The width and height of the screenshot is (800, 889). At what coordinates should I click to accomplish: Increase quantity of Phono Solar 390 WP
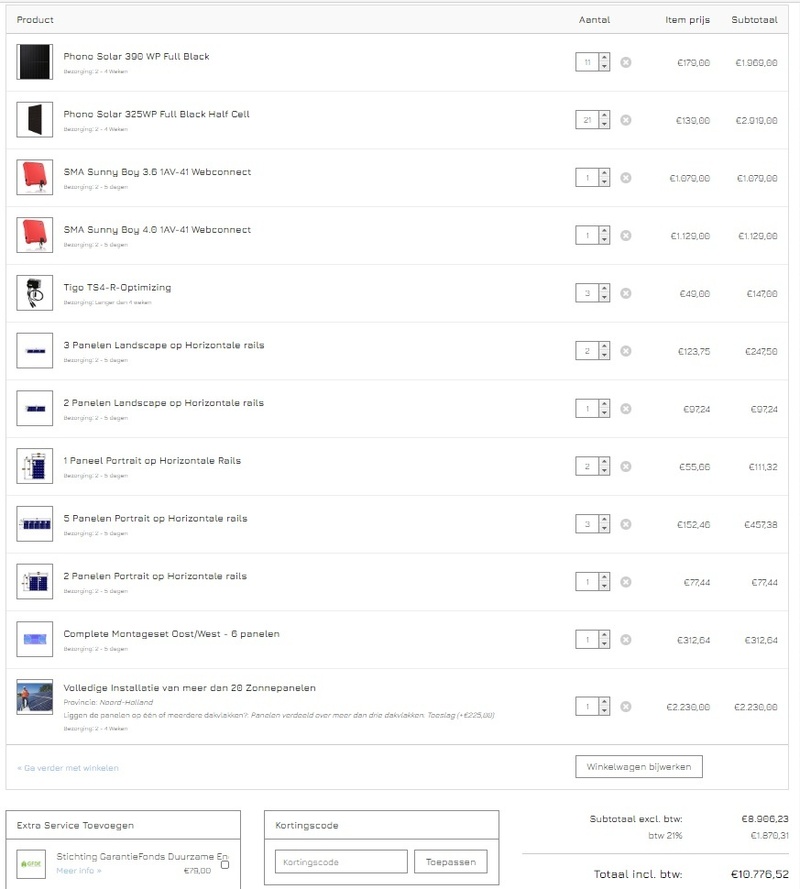click(x=604, y=59)
